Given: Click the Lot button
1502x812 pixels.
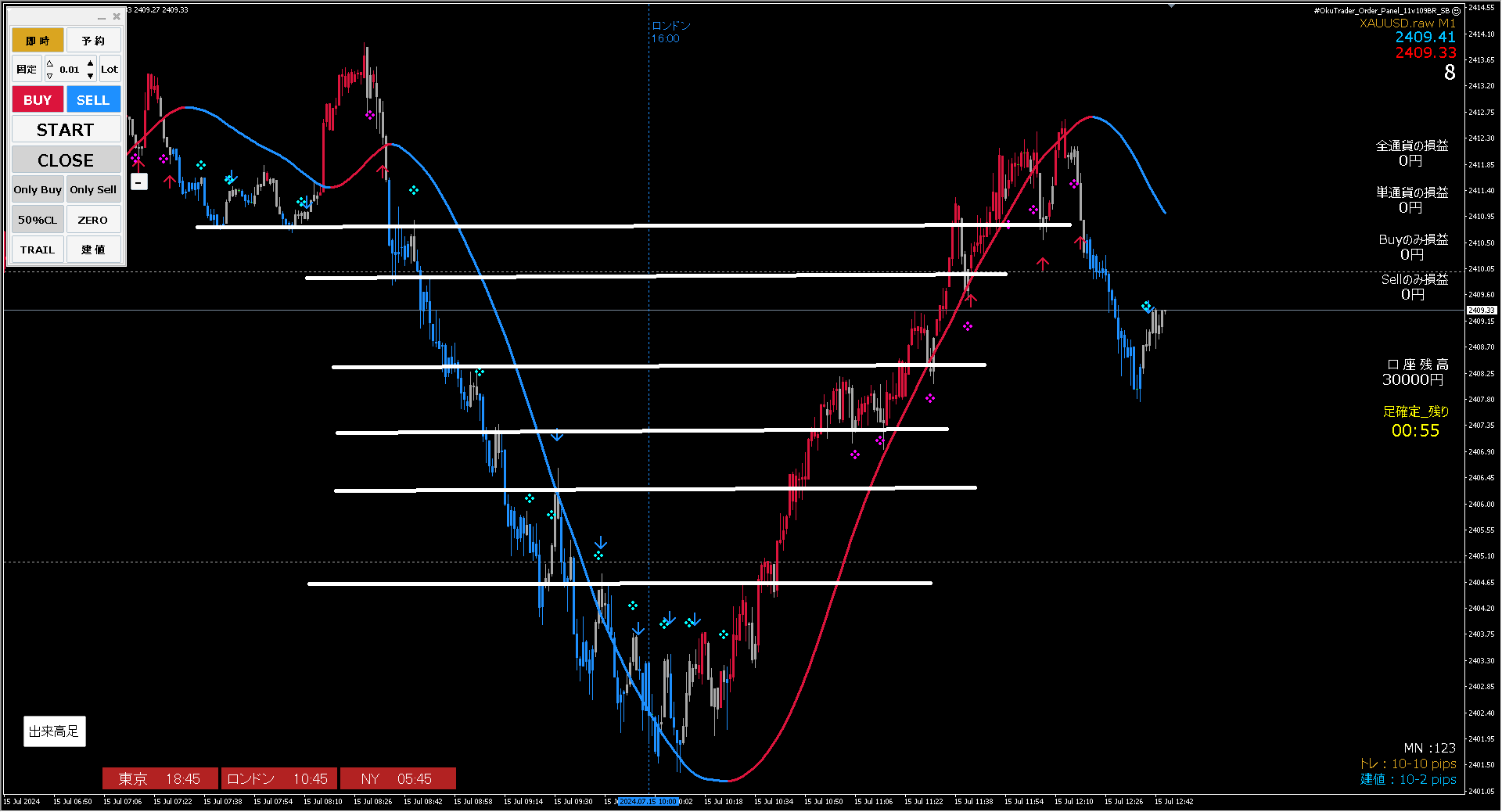Looking at the screenshot, I should click(110, 69).
